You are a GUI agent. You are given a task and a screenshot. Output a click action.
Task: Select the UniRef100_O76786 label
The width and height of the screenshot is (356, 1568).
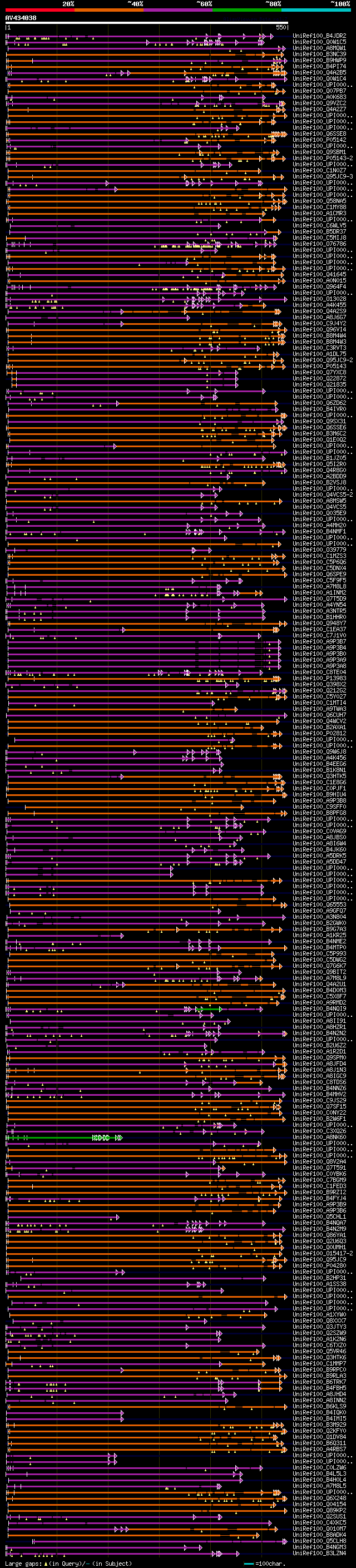pyautogui.click(x=319, y=244)
